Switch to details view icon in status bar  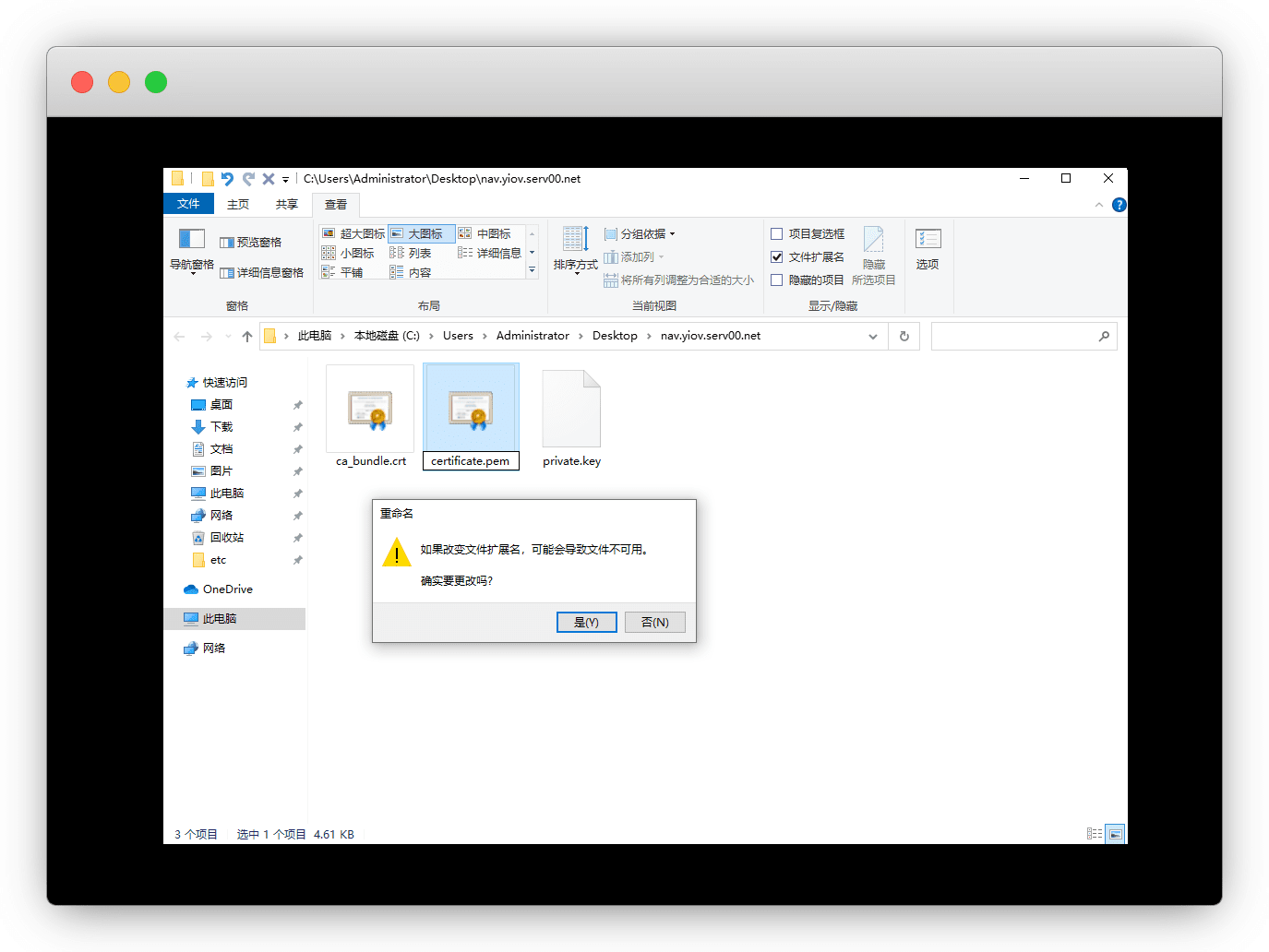1095,834
